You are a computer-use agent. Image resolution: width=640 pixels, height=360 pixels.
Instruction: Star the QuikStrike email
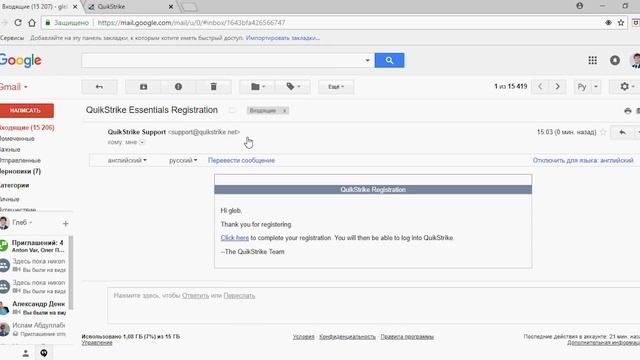(x=603, y=132)
